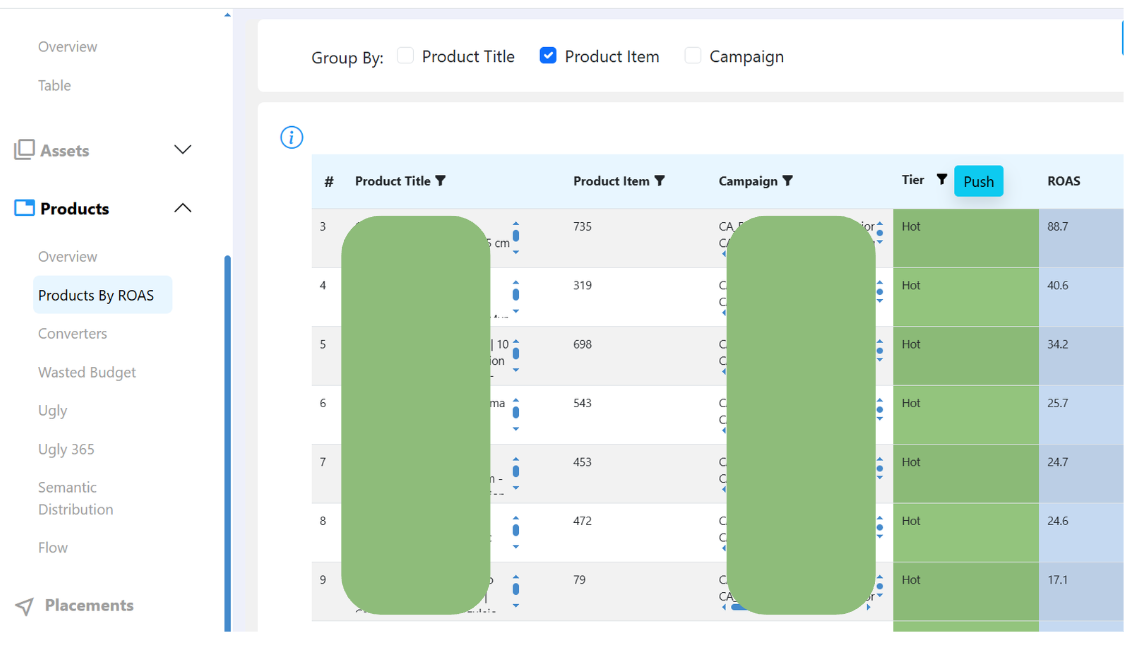Enable Group By Product Title checkbox
Image resolution: width=1127 pixels, height=646 pixels.
pos(405,56)
